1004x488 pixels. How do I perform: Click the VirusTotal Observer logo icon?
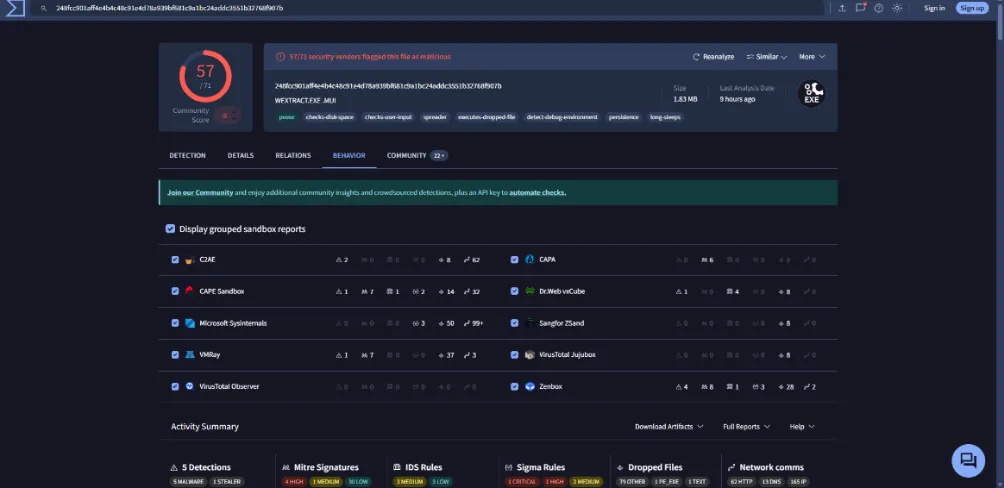click(190, 387)
